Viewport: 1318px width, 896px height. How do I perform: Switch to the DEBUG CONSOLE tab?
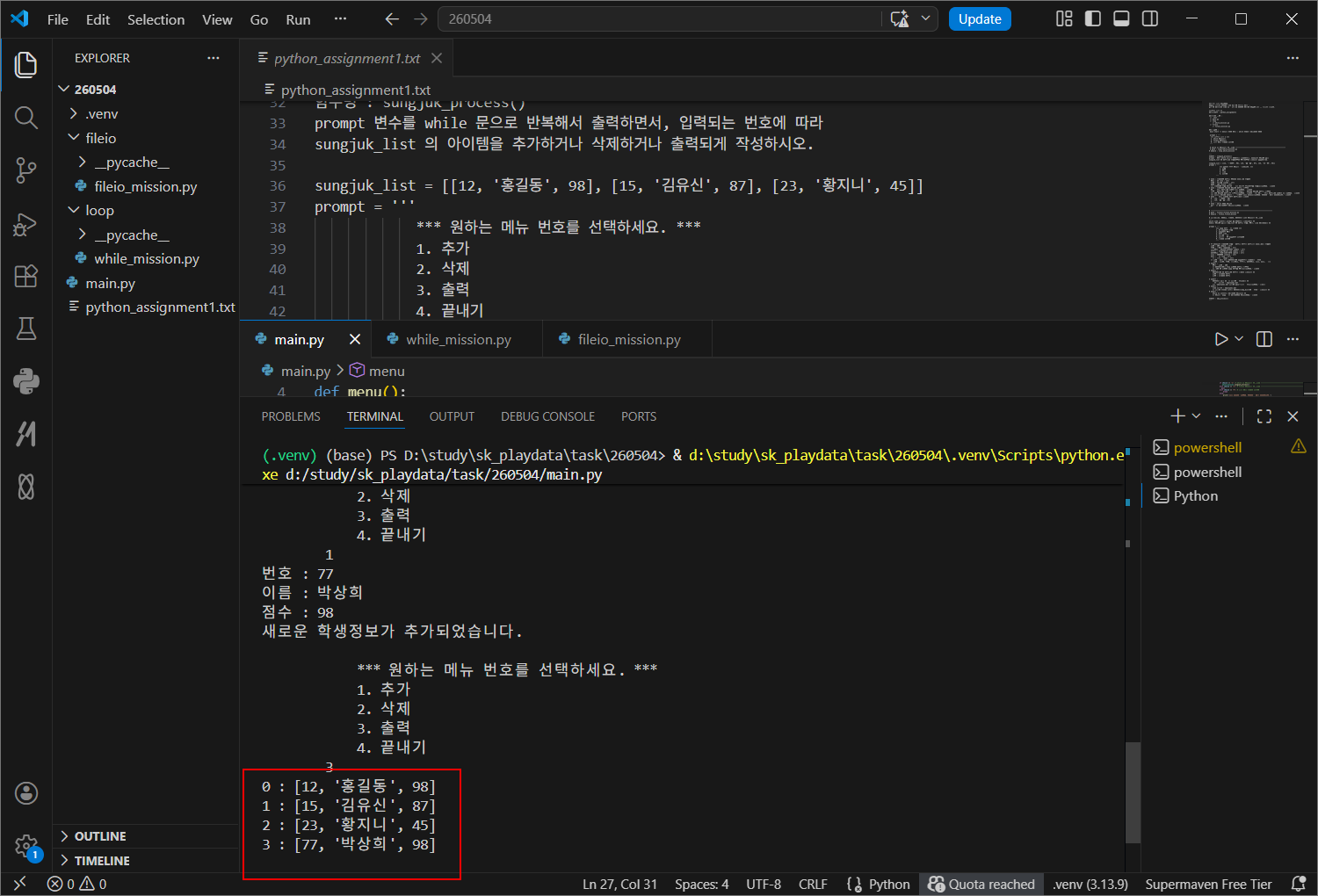(547, 416)
